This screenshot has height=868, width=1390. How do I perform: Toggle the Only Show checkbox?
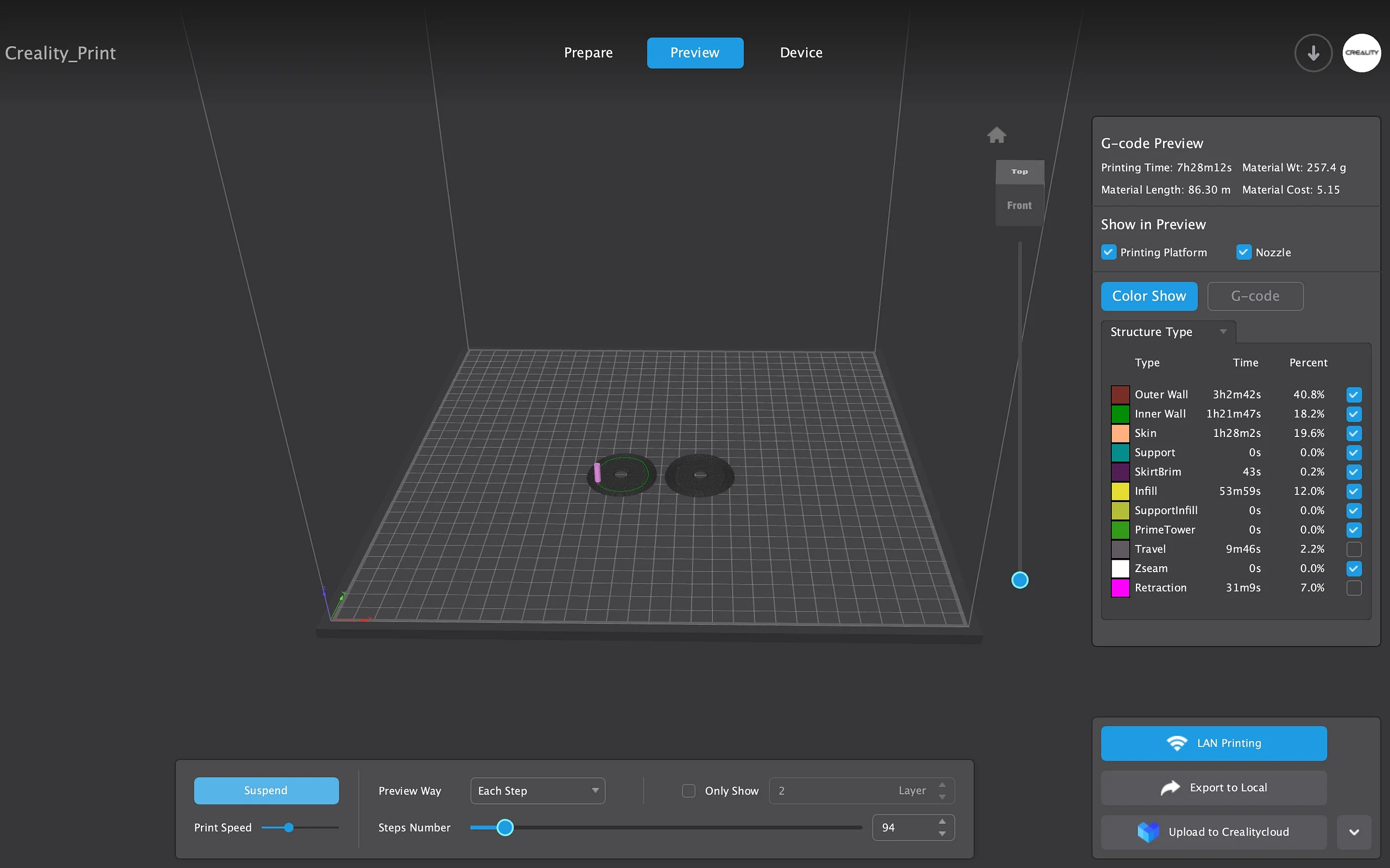coord(688,790)
